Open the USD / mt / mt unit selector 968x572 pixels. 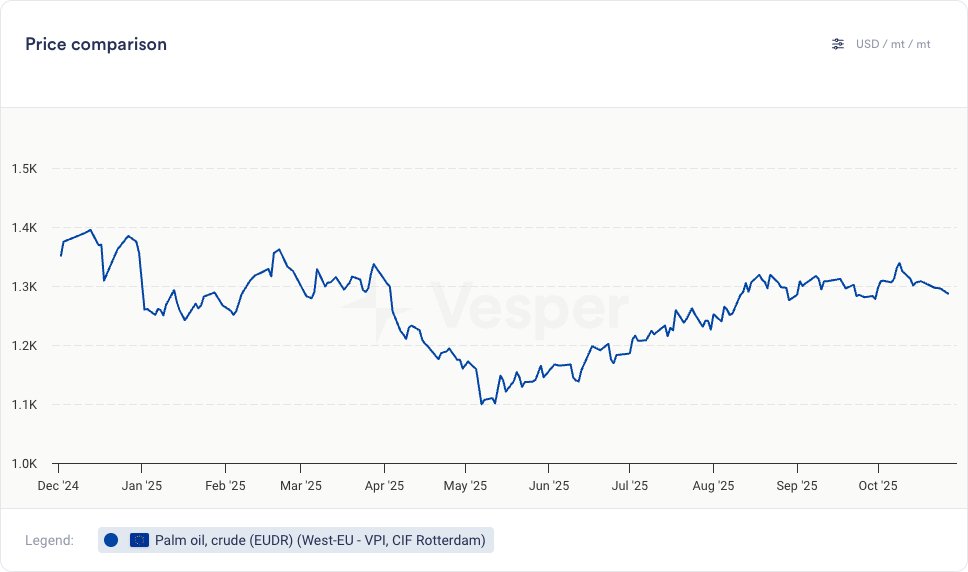[893, 44]
